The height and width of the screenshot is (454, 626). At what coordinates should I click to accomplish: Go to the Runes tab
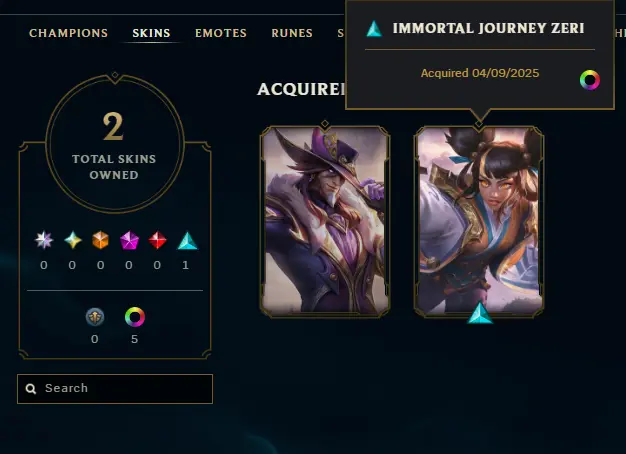coord(292,33)
